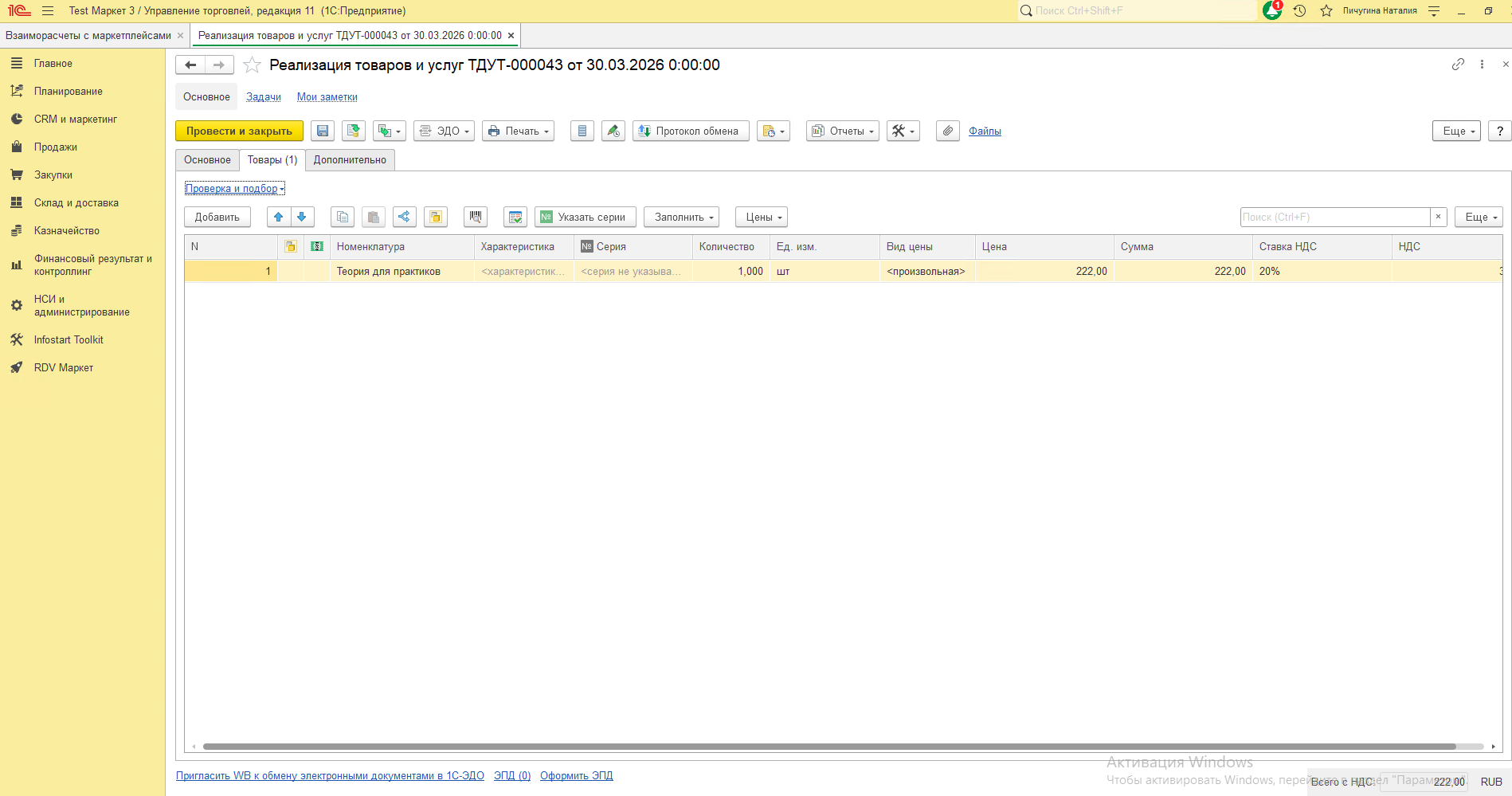Open the document-with-clock dropdown
This screenshot has height=796, width=1512.
(774, 131)
